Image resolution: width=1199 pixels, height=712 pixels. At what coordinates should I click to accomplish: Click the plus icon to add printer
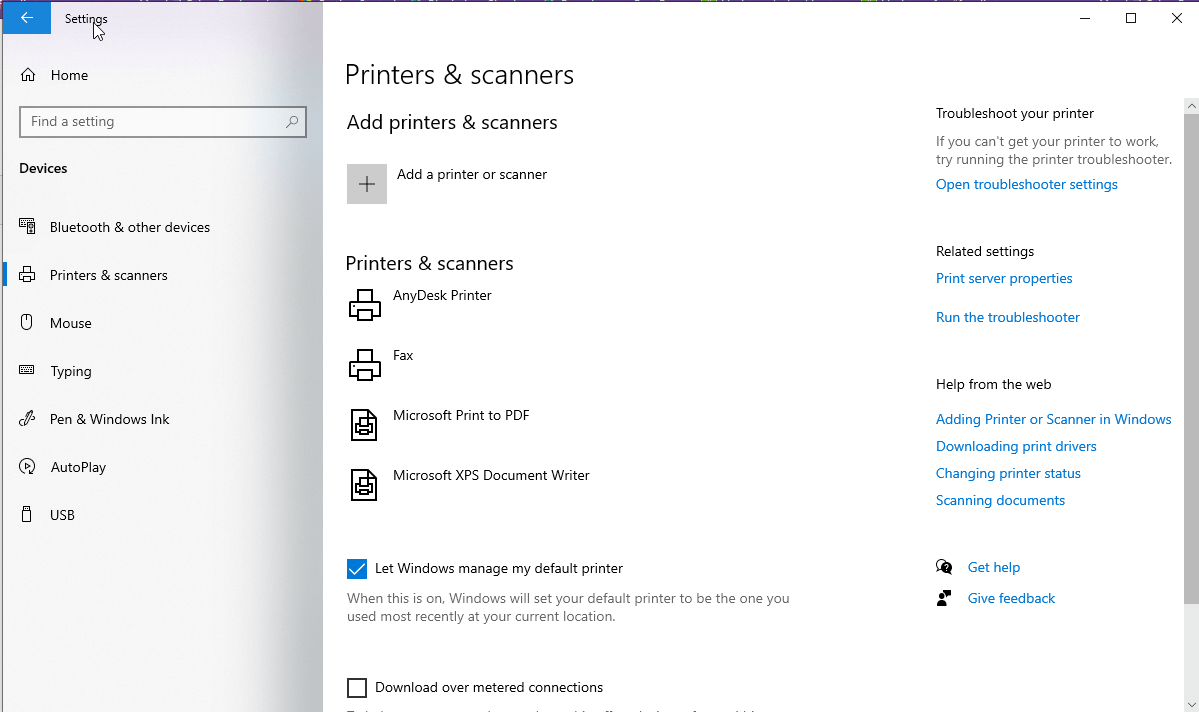pos(367,184)
